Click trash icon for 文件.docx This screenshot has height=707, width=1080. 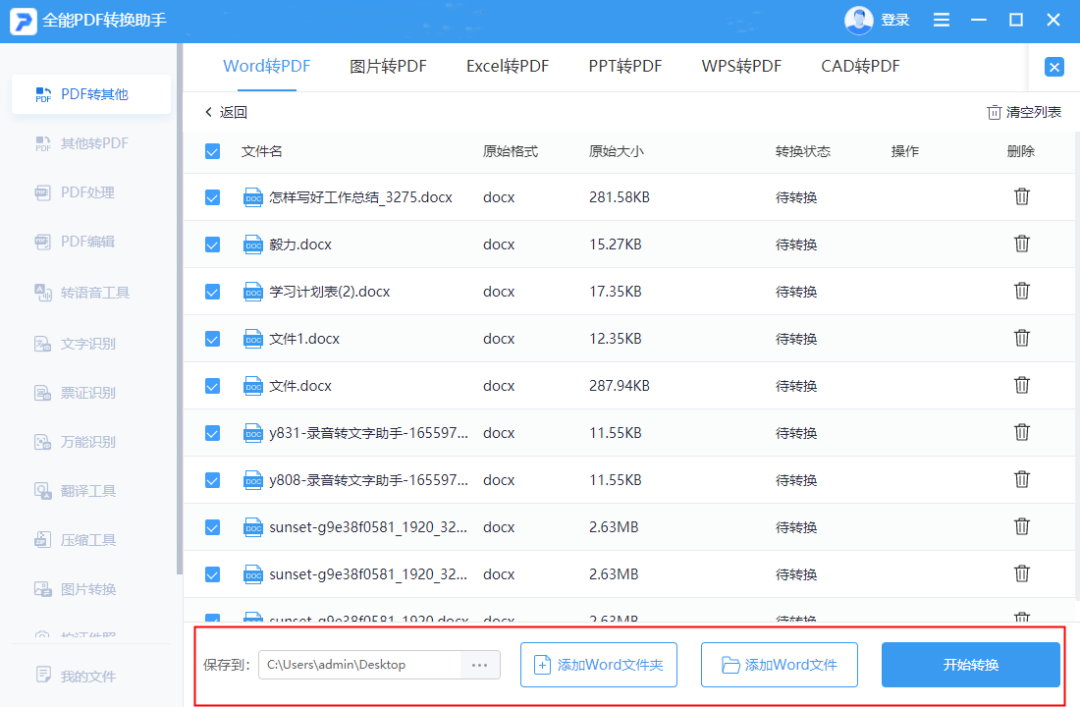[x=1021, y=385]
